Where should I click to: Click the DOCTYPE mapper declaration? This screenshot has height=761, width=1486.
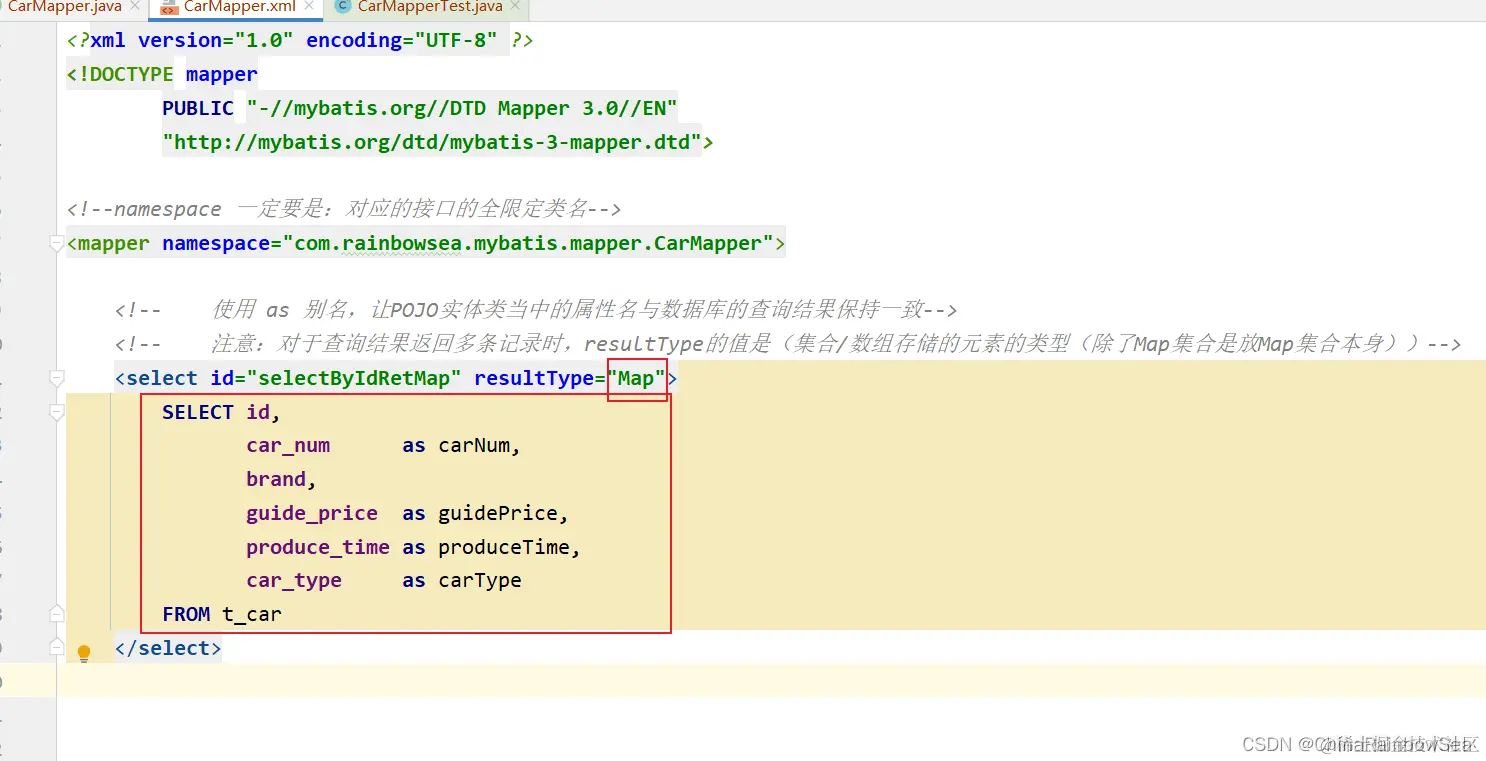pos(162,74)
